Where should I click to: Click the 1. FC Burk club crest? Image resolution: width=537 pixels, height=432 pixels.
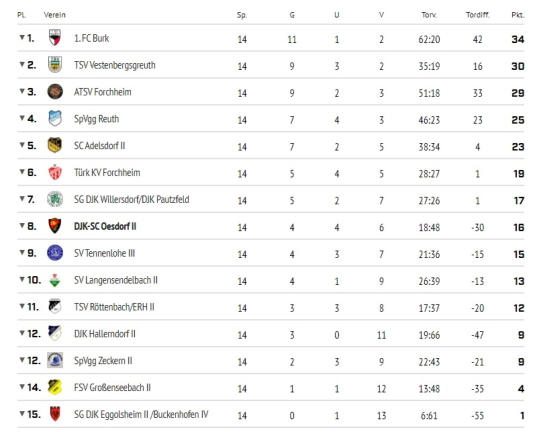[55, 38]
